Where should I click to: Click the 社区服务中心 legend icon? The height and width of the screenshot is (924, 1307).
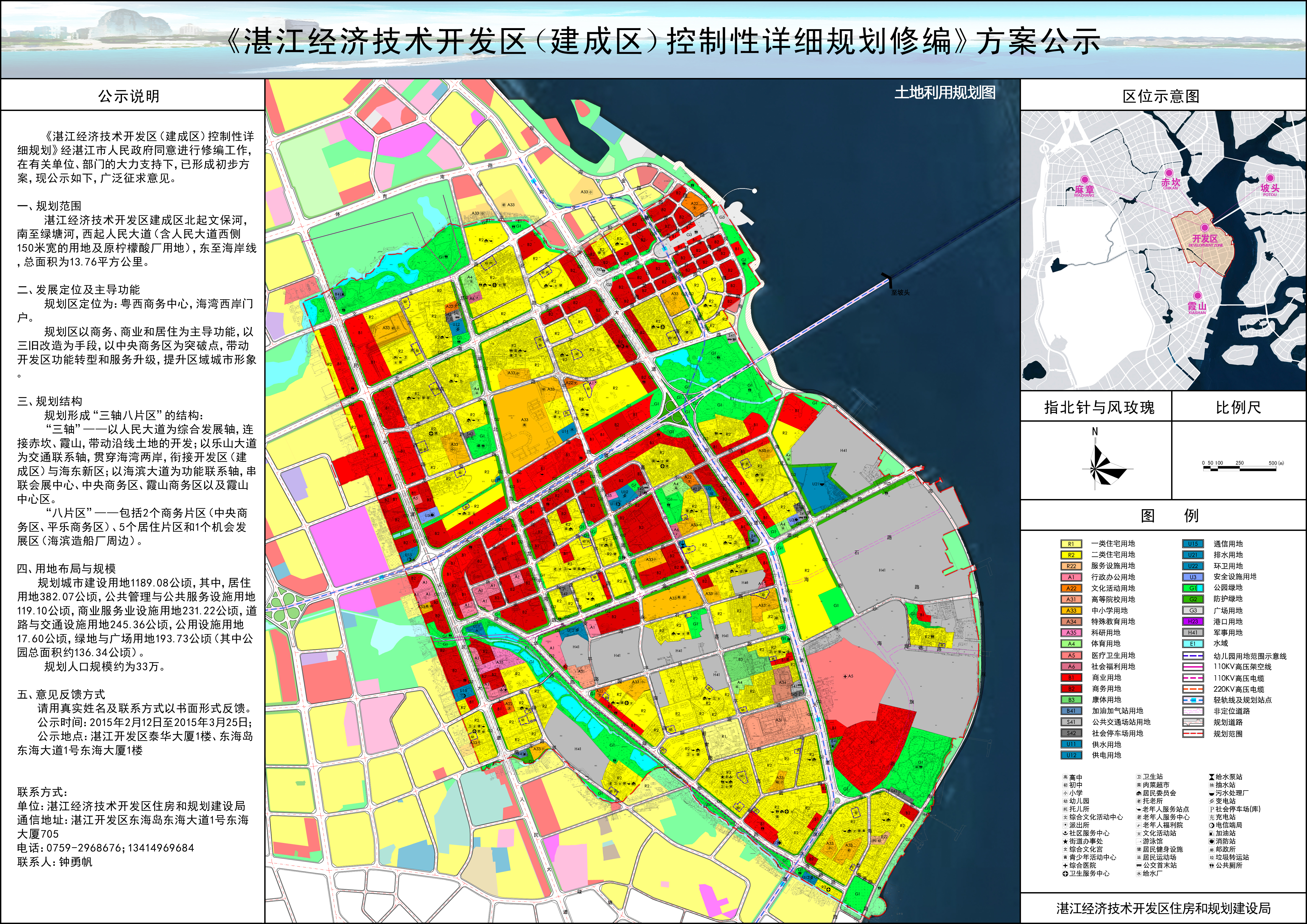tap(1065, 833)
